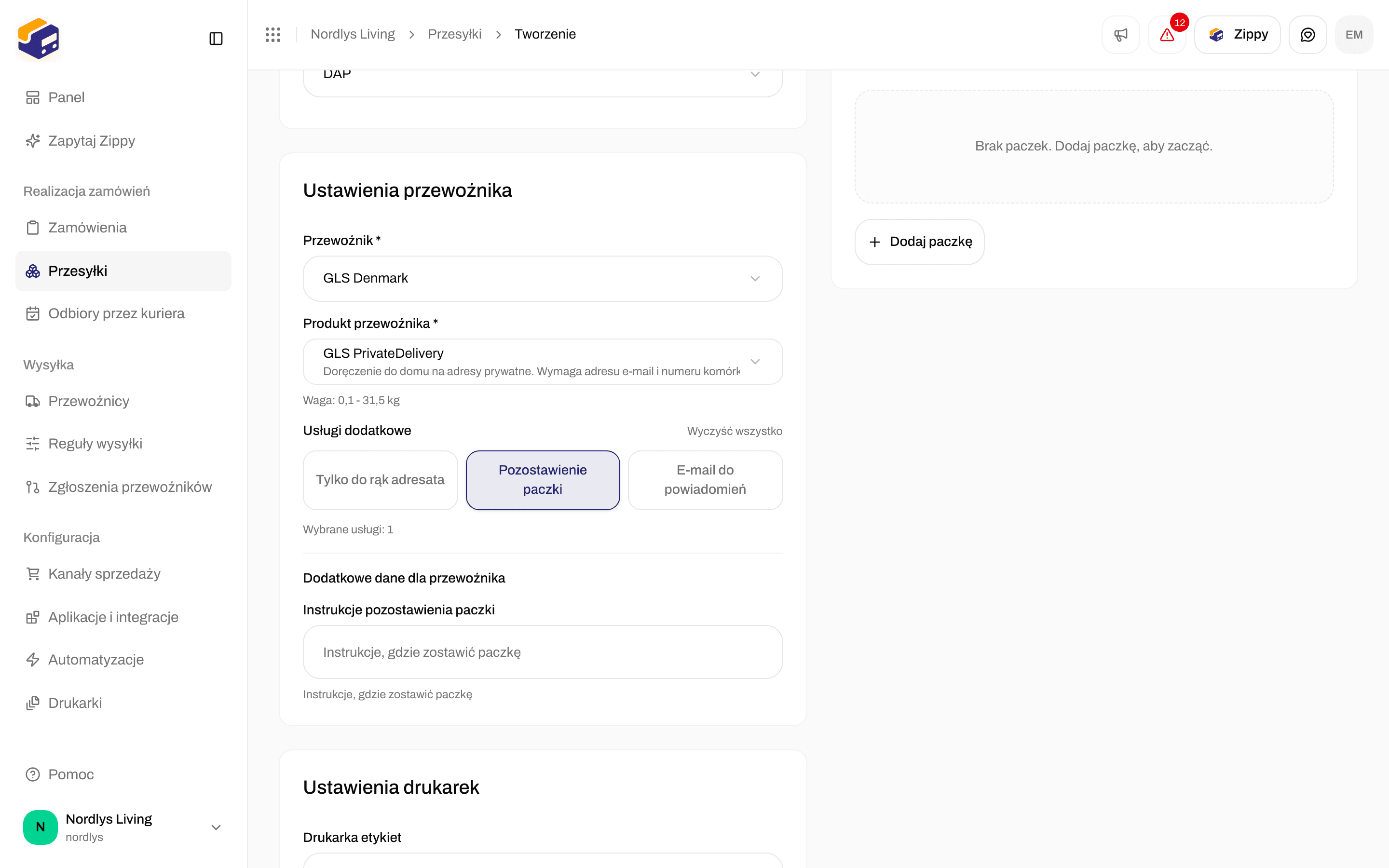The image size is (1389, 868).
Task: Select Przesyłki in sidebar
Action: pyautogui.click(x=123, y=271)
